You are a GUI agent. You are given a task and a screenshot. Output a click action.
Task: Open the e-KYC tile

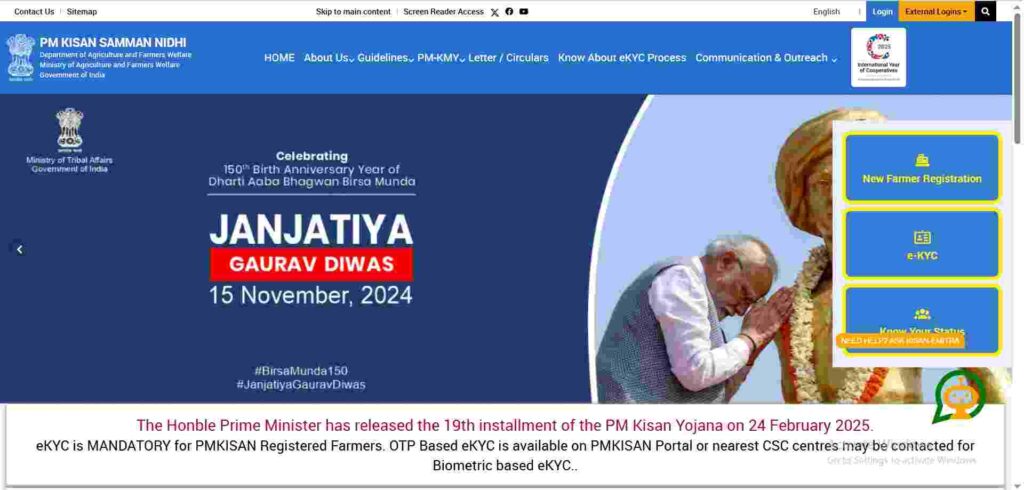pyautogui.click(x=921, y=244)
